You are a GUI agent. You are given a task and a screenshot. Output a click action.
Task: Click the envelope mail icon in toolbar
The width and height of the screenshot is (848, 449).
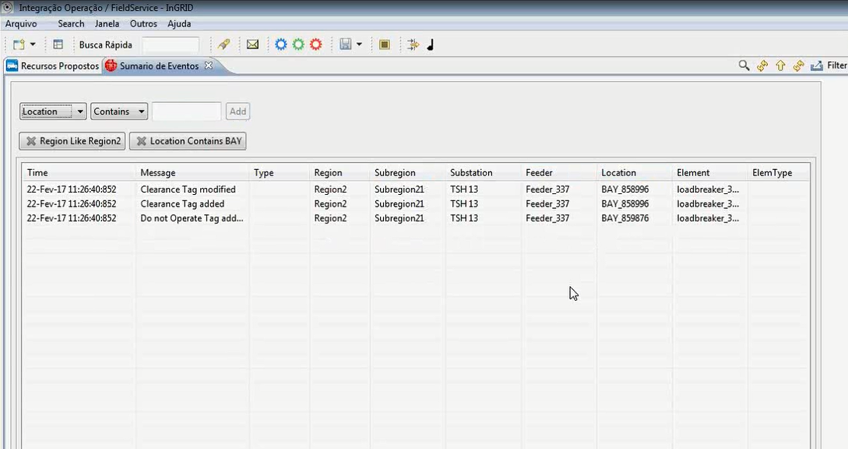click(253, 45)
